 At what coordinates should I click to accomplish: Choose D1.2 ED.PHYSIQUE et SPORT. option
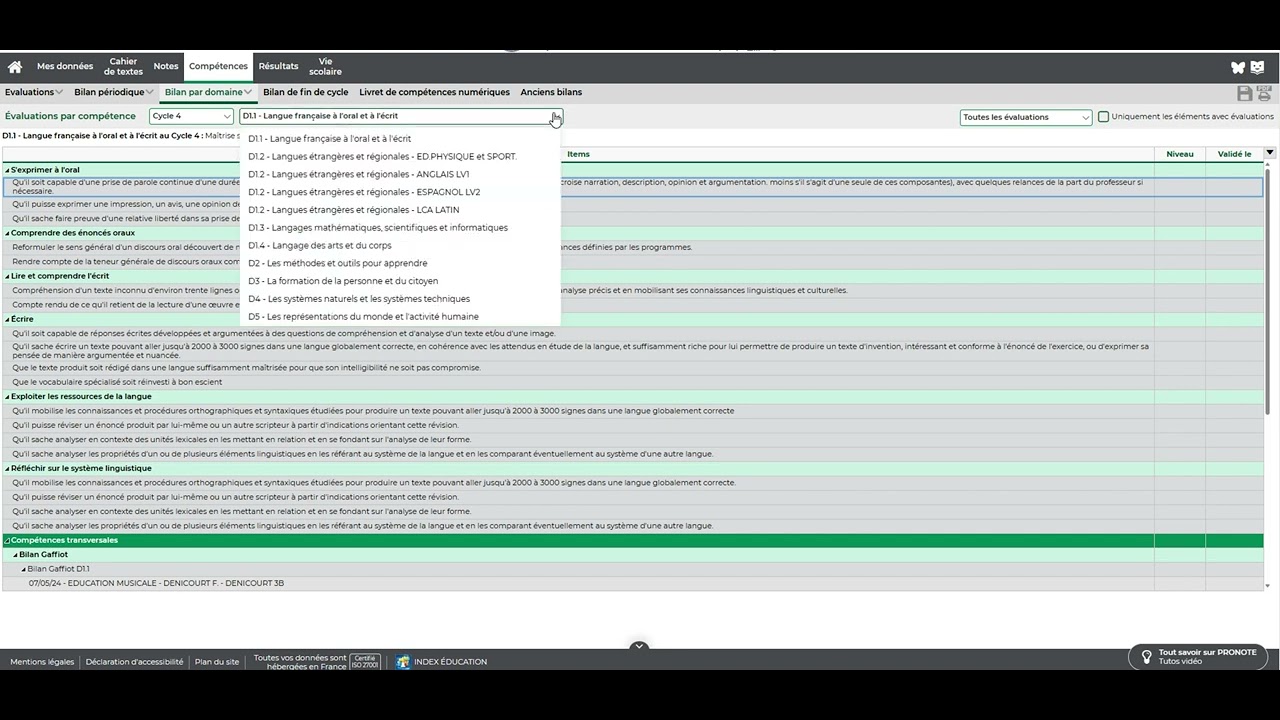(x=400, y=157)
